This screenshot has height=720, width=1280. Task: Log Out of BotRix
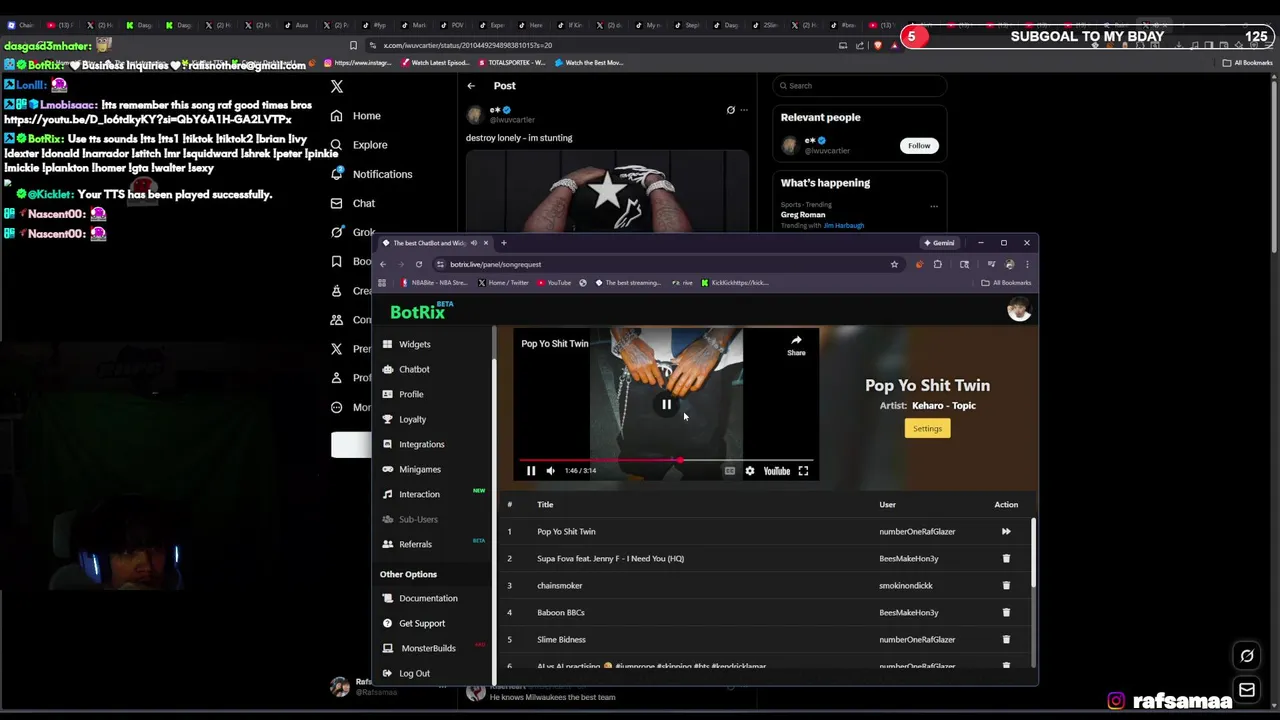[414, 673]
